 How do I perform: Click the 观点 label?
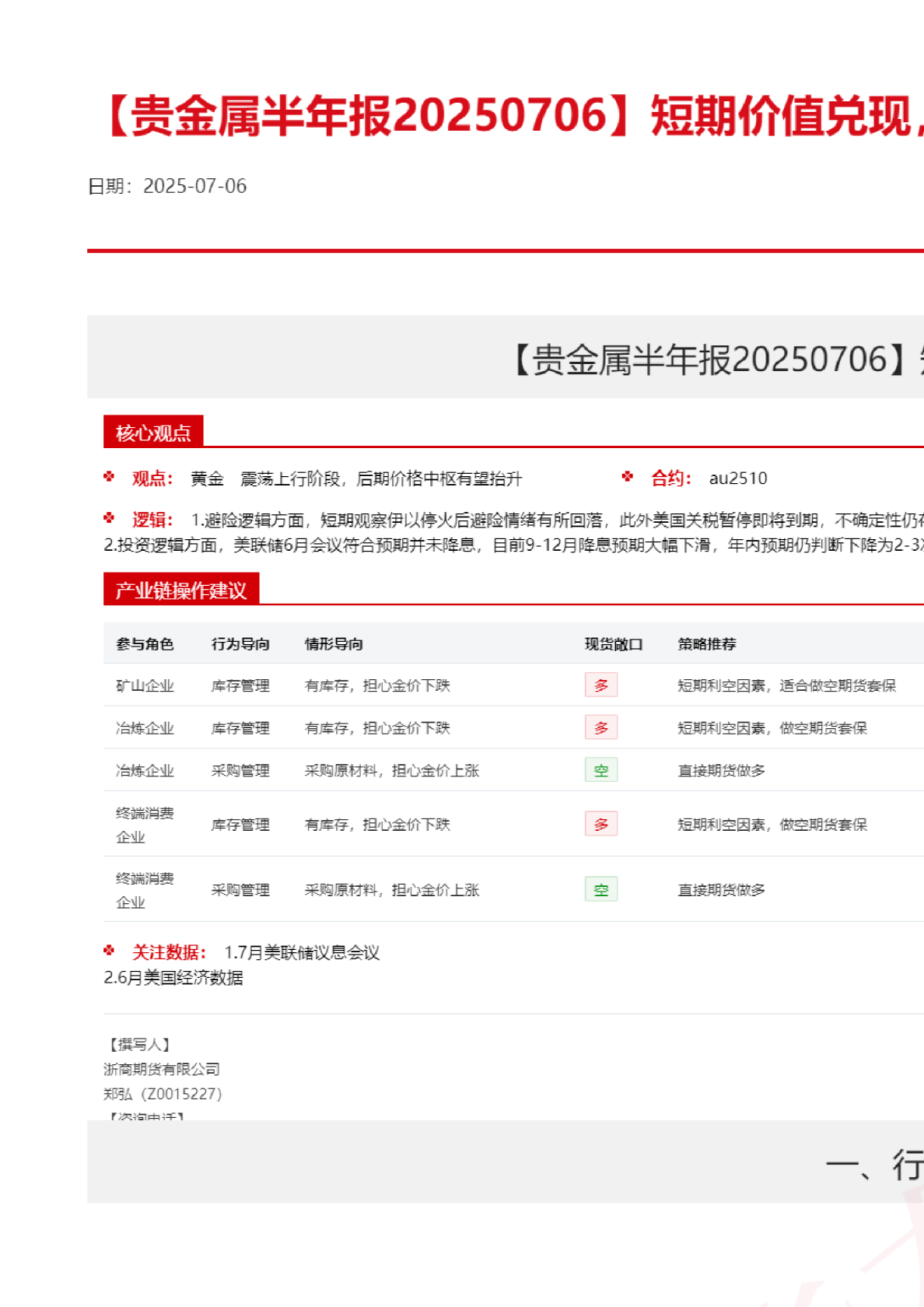(x=152, y=478)
